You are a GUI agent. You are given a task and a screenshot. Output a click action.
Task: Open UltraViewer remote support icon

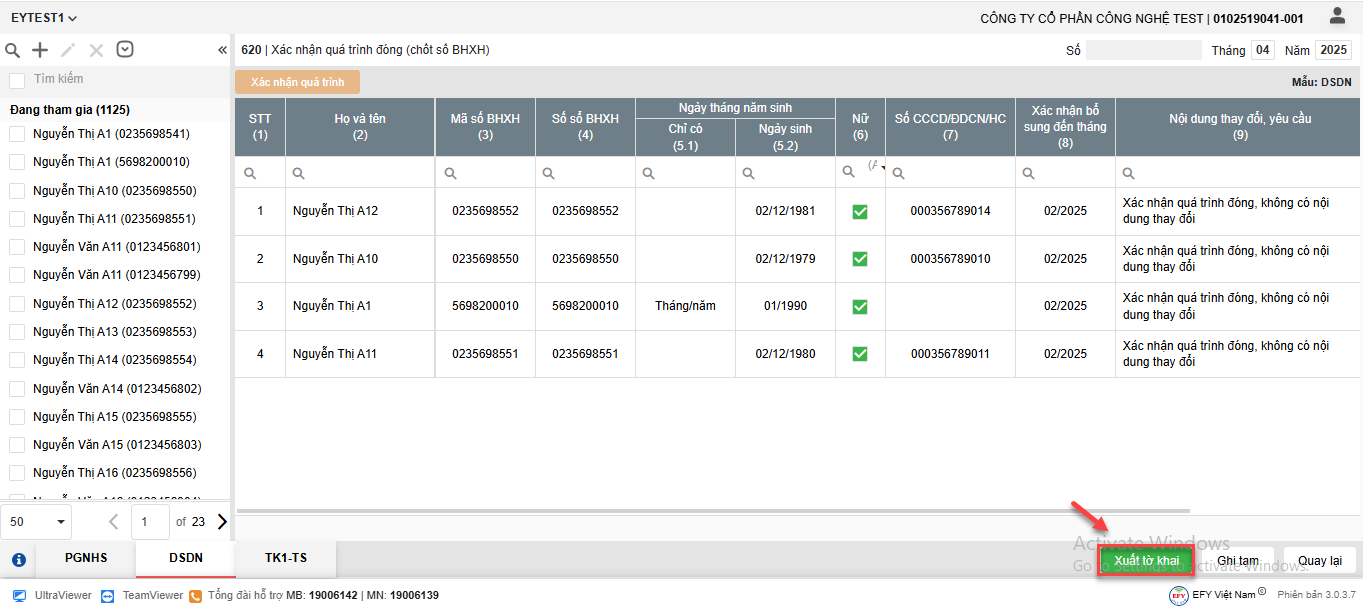[x=19, y=595]
